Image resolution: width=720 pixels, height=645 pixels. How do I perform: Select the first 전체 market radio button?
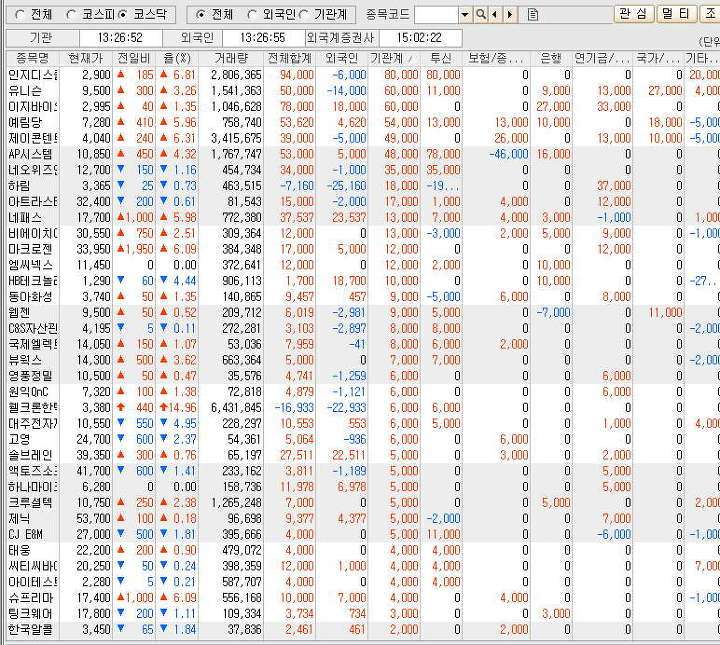[x=20, y=15]
